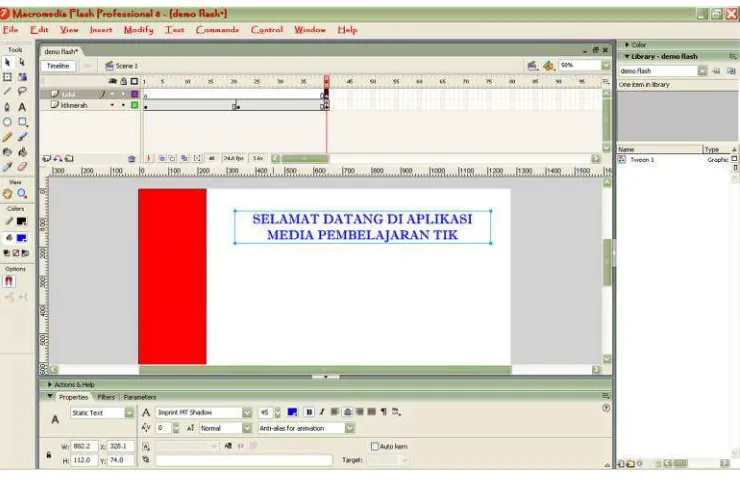Toggle outline square of kitkmerah layer
The width and height of the screenshot is (740, 482).
pyautogui.click(x=135, y=105)
